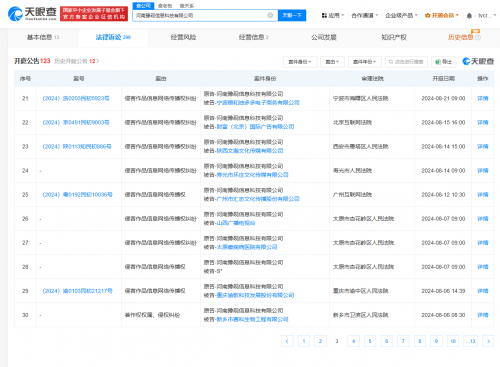Select the 法律诉讼 tab
This screenshot has height=367, width=500.
click(x=113, y=37)
